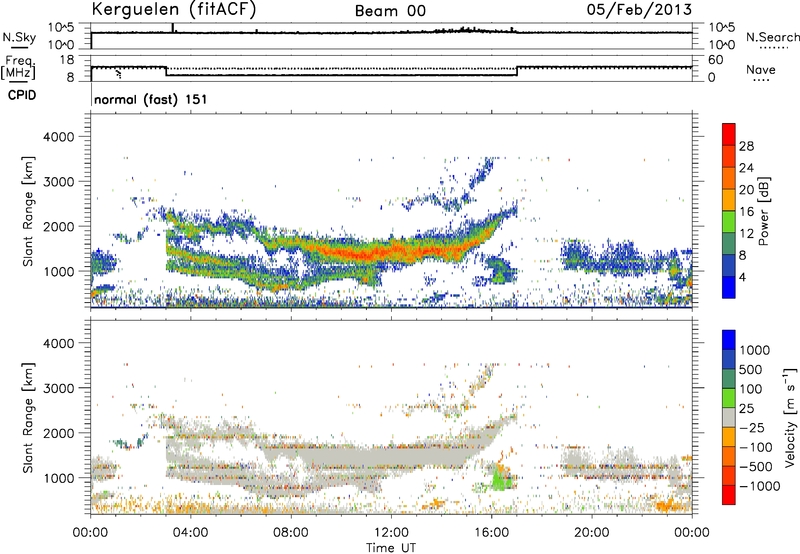Click the 'CPID' label

click(22, 95)
